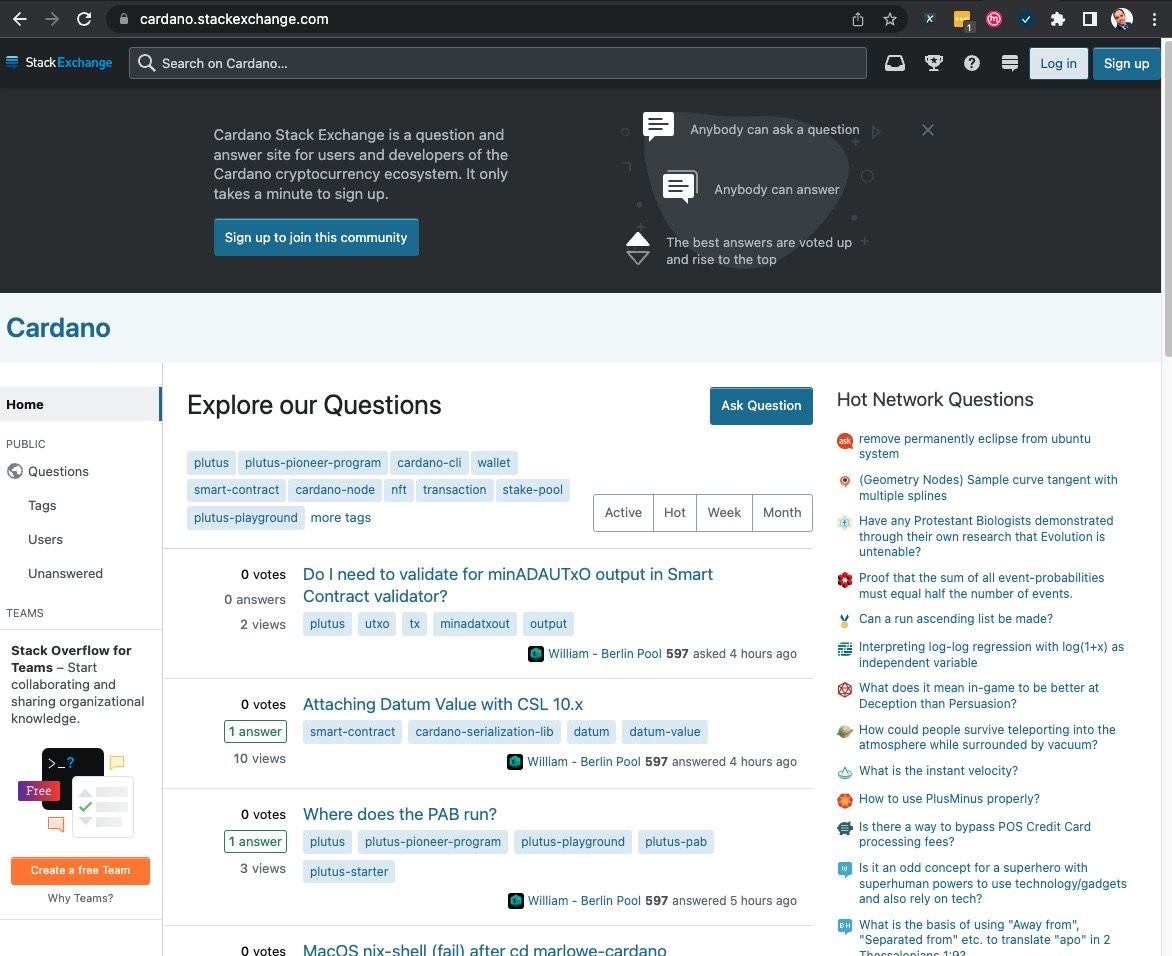The image size is (1172, 956).
Task: Click the wallet tag
Action: point(494,463)
